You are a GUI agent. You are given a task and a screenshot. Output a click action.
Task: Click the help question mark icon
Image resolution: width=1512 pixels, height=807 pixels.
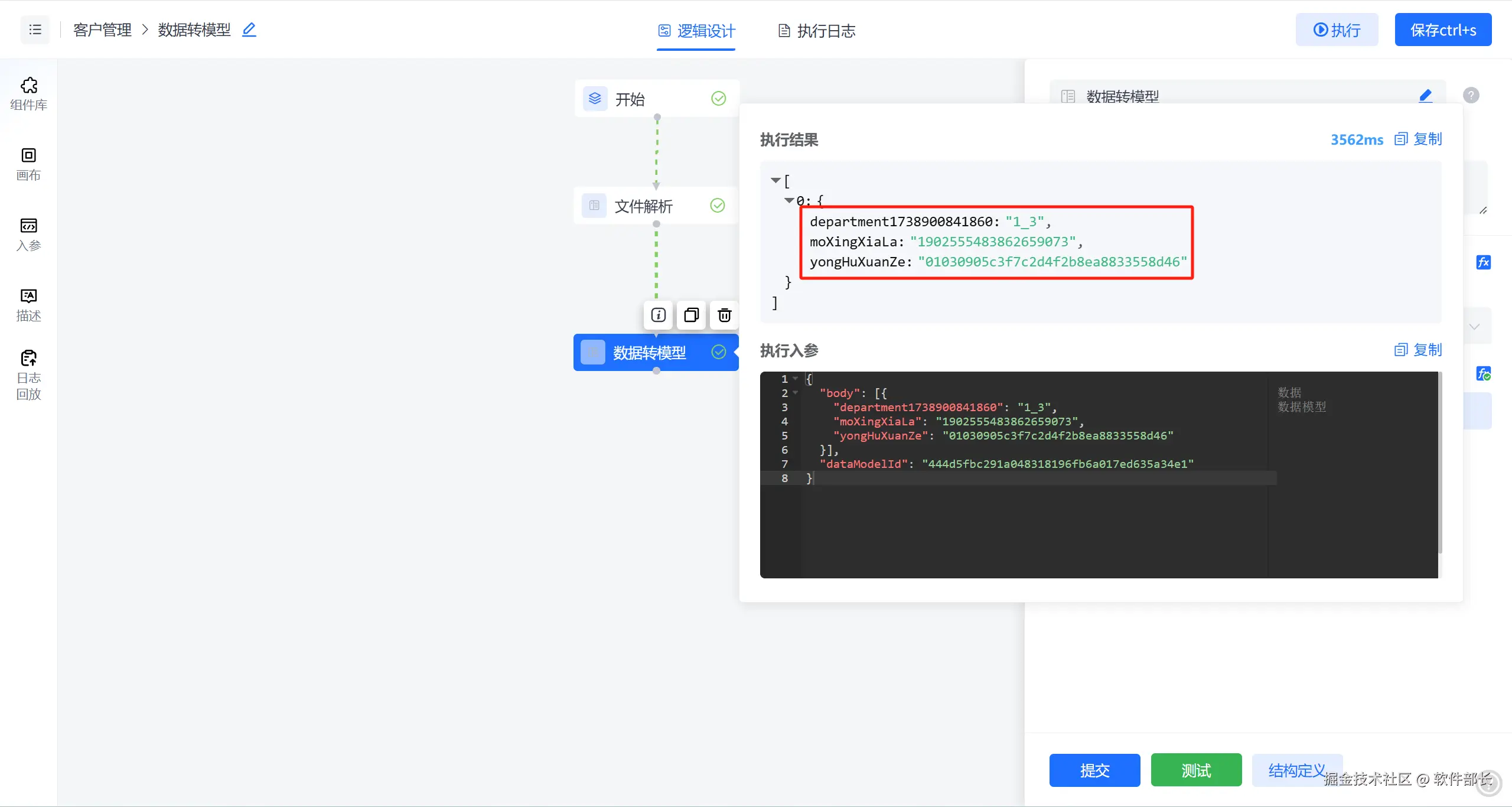pos(1471,95)
